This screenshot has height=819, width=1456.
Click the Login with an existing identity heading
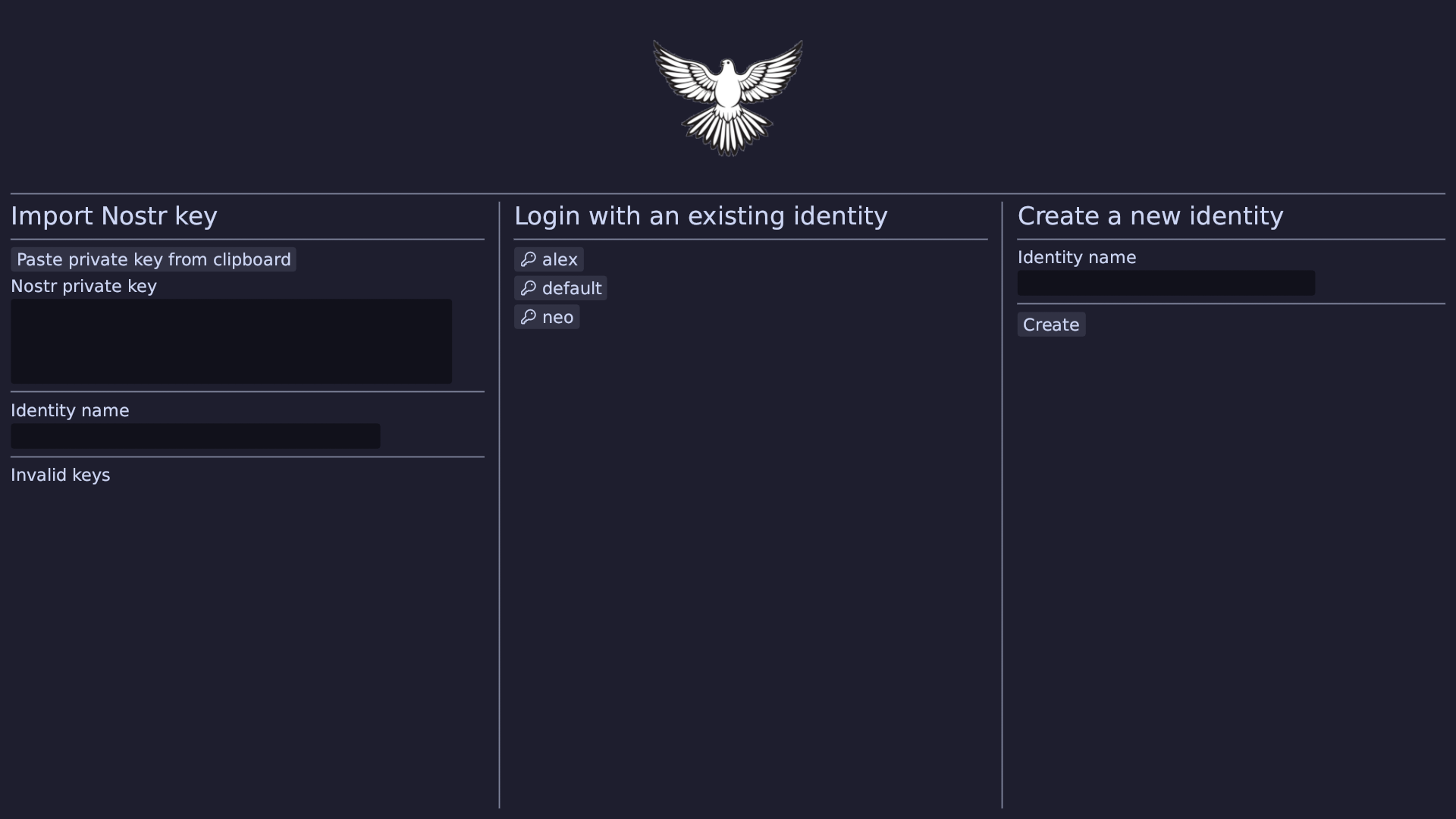tap(701, 216)
